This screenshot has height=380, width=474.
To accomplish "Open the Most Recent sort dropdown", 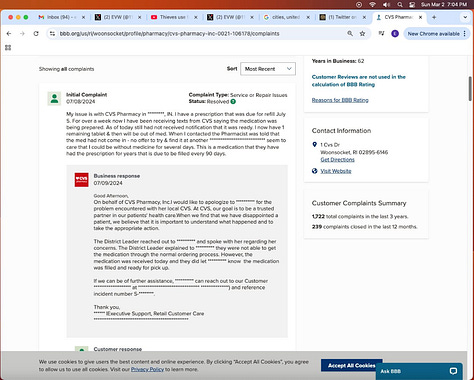I will (268, 69).
